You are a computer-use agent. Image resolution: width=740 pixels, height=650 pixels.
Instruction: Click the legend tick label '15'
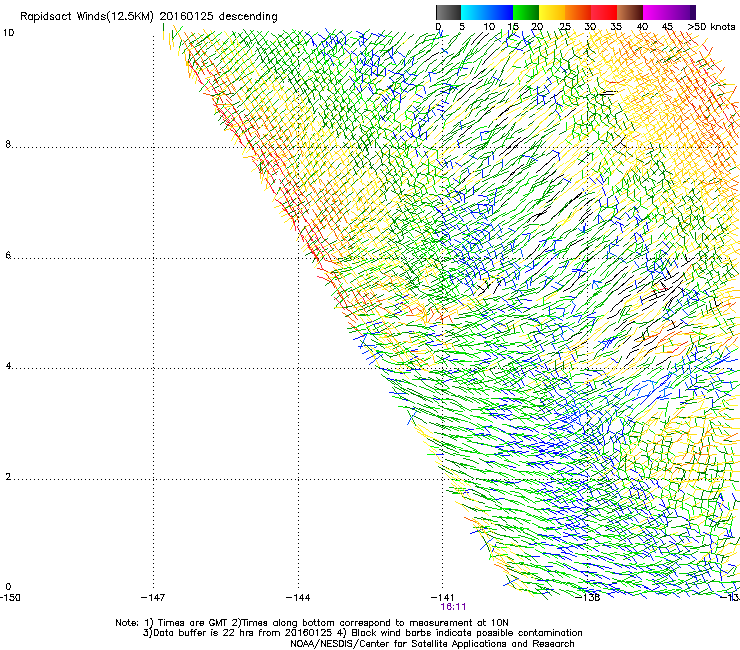pos(513,27)
